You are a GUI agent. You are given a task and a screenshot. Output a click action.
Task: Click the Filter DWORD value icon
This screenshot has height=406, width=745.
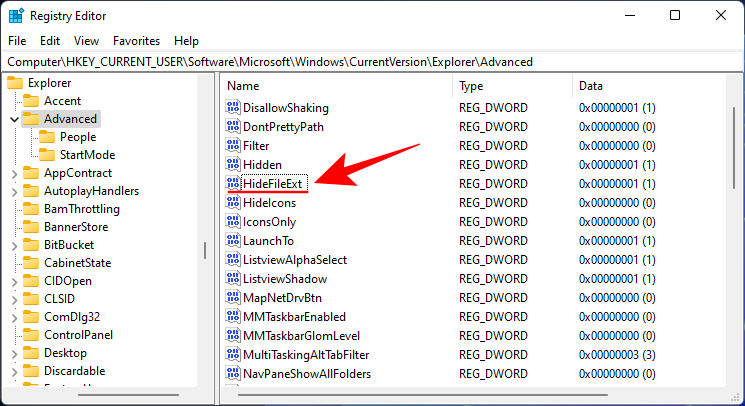pos(233,145)
